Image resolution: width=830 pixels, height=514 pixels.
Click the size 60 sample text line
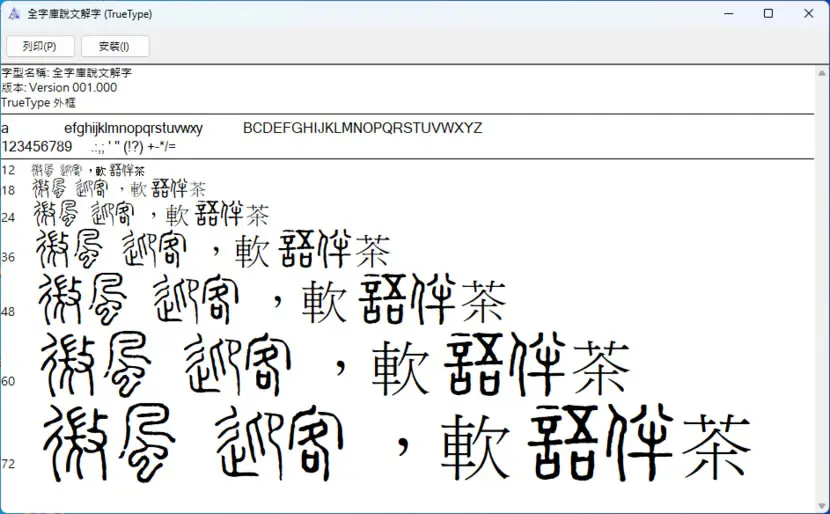click(336, 365)
